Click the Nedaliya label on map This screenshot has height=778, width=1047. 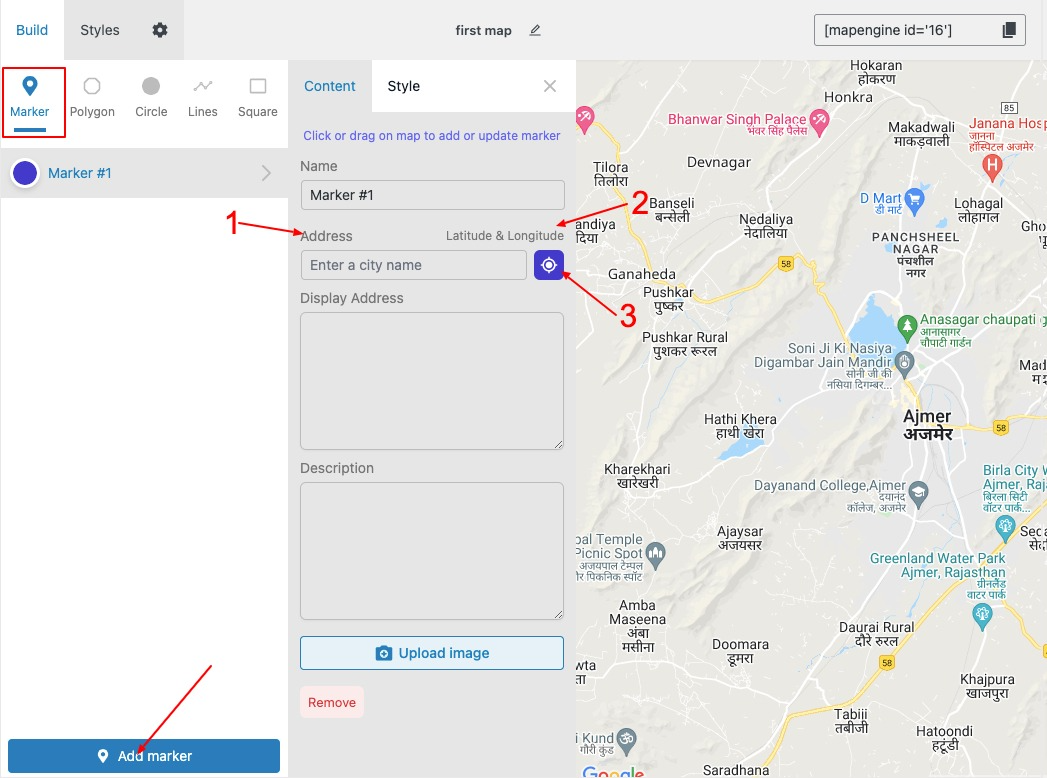click(x=766, y=226)
